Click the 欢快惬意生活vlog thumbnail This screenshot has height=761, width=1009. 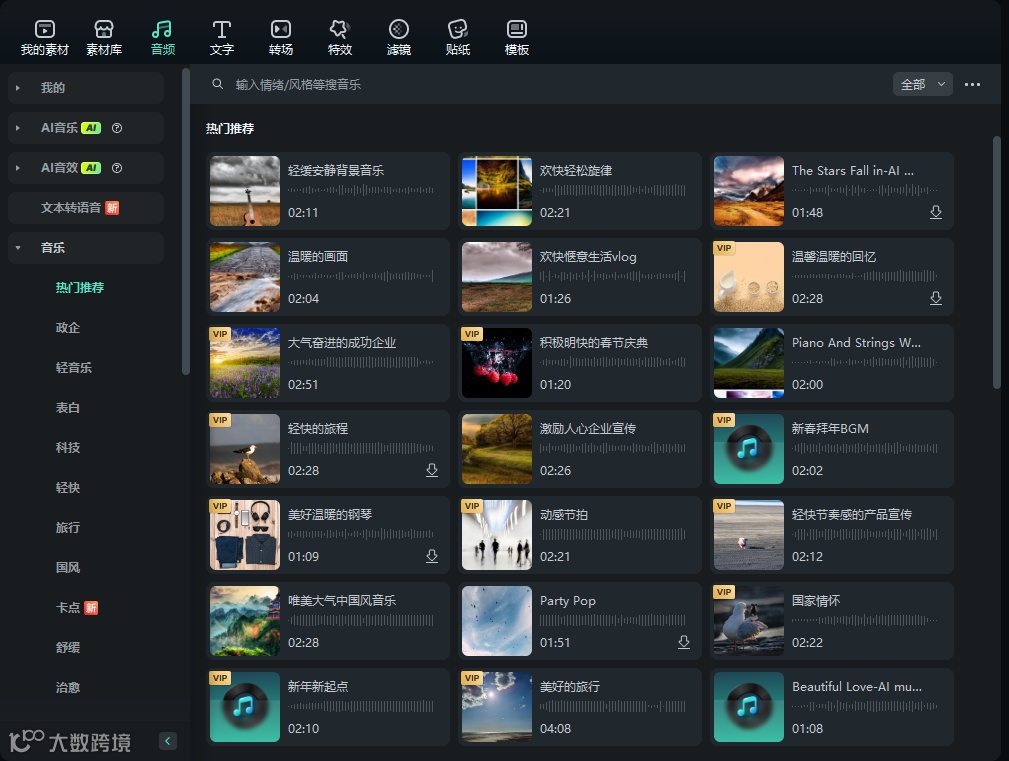point(497,277)
